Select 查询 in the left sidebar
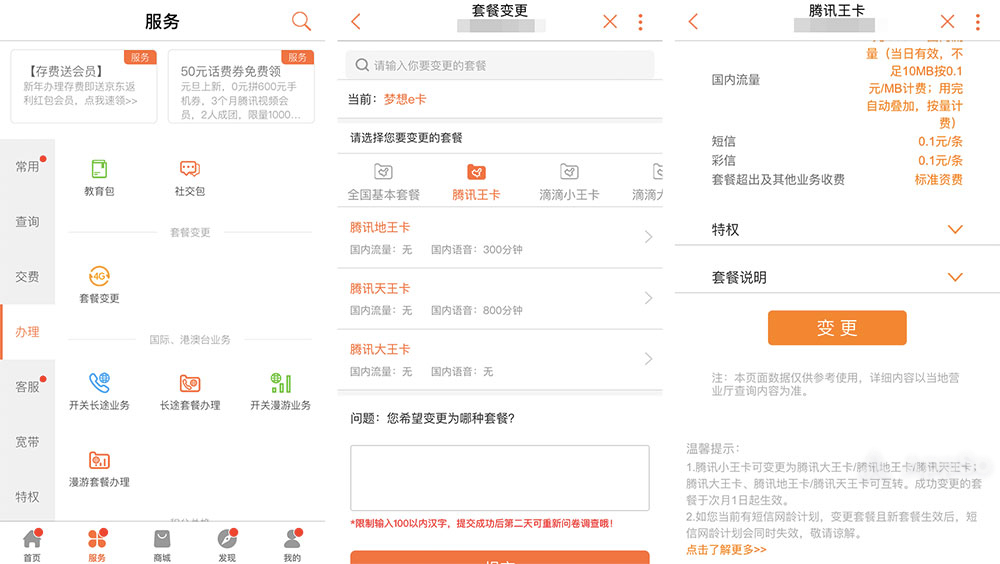The height and width of the screenshot is (564, 1000). pyautogui.click(x=27, y=221)
